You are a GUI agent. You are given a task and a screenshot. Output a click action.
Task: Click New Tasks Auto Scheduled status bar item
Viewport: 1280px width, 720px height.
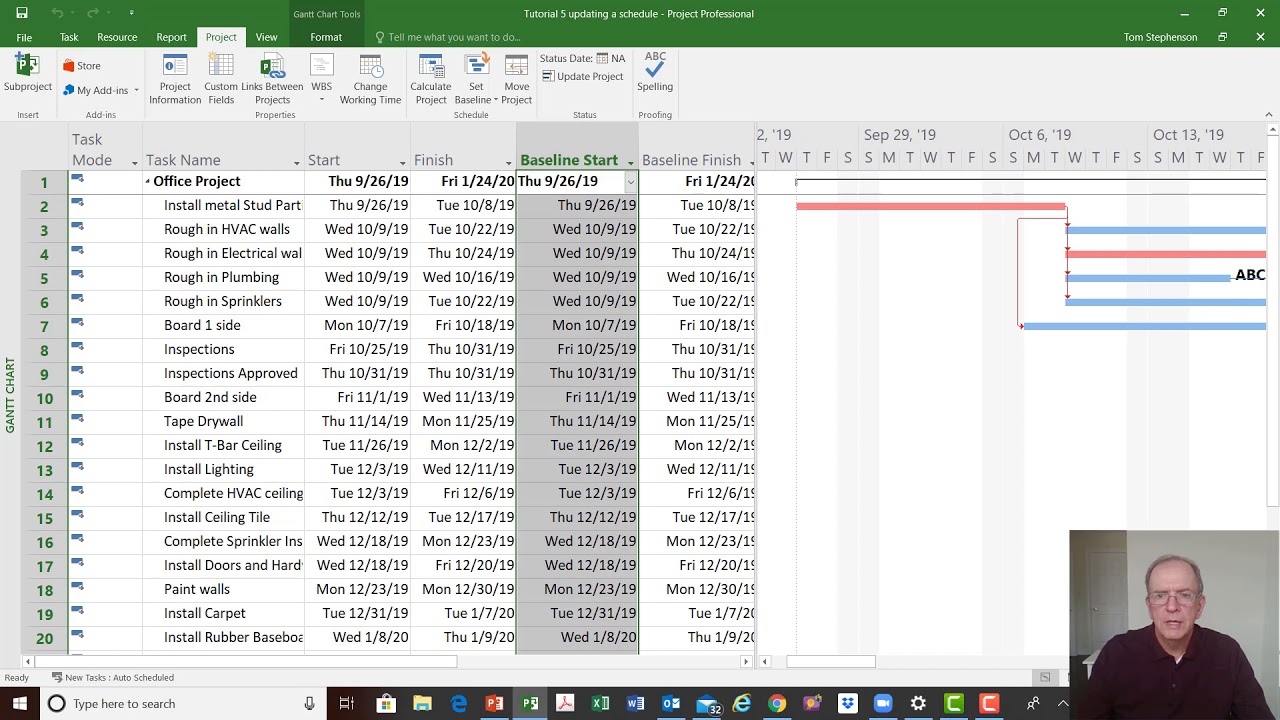[x=113, y=677]
